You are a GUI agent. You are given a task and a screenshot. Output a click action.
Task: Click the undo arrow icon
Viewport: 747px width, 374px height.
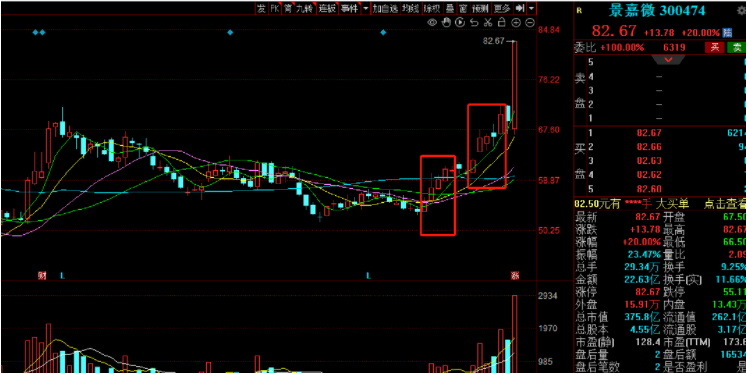[474, 22]
